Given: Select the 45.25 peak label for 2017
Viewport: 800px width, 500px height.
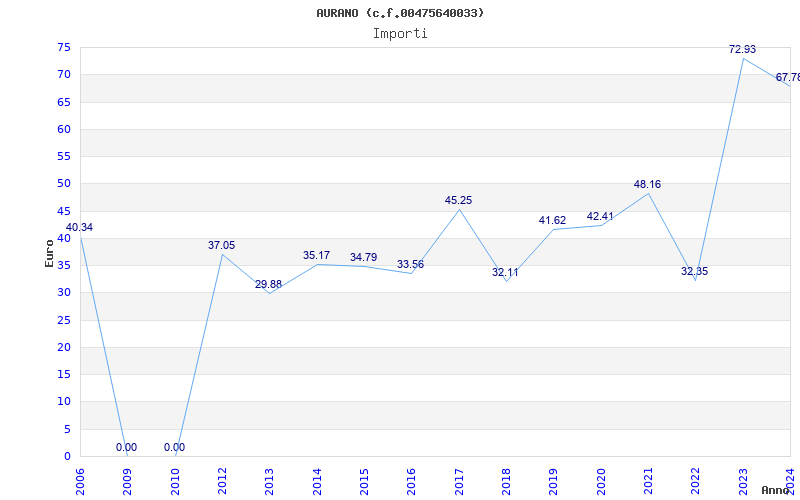Looking at the screenshot, I should (458, 201).
